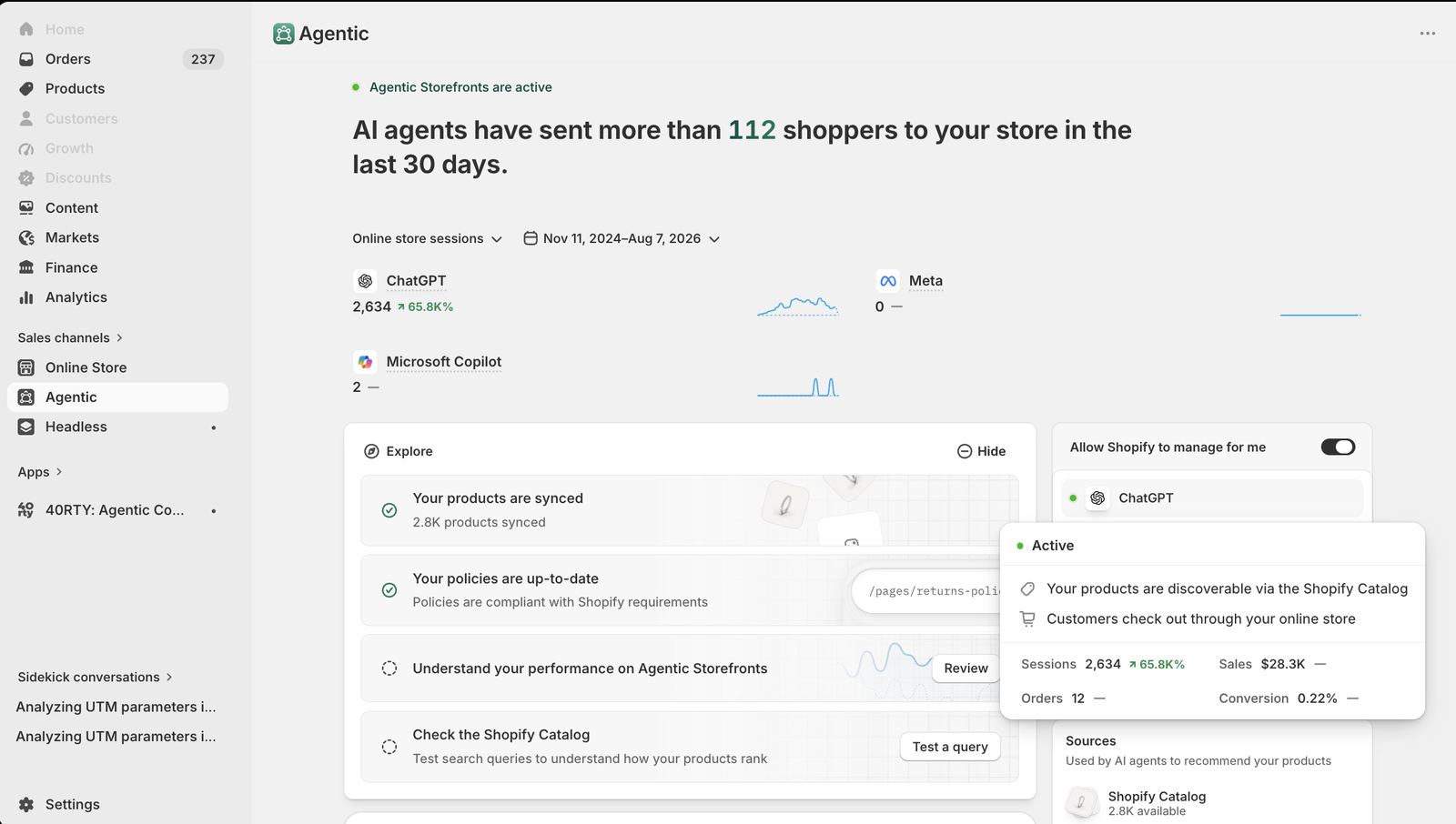Check the performance on Agentic Storefronts step circle
The width and height of the screenshot is (1456, 824).
pyautogui.click(x=389, y=668)
